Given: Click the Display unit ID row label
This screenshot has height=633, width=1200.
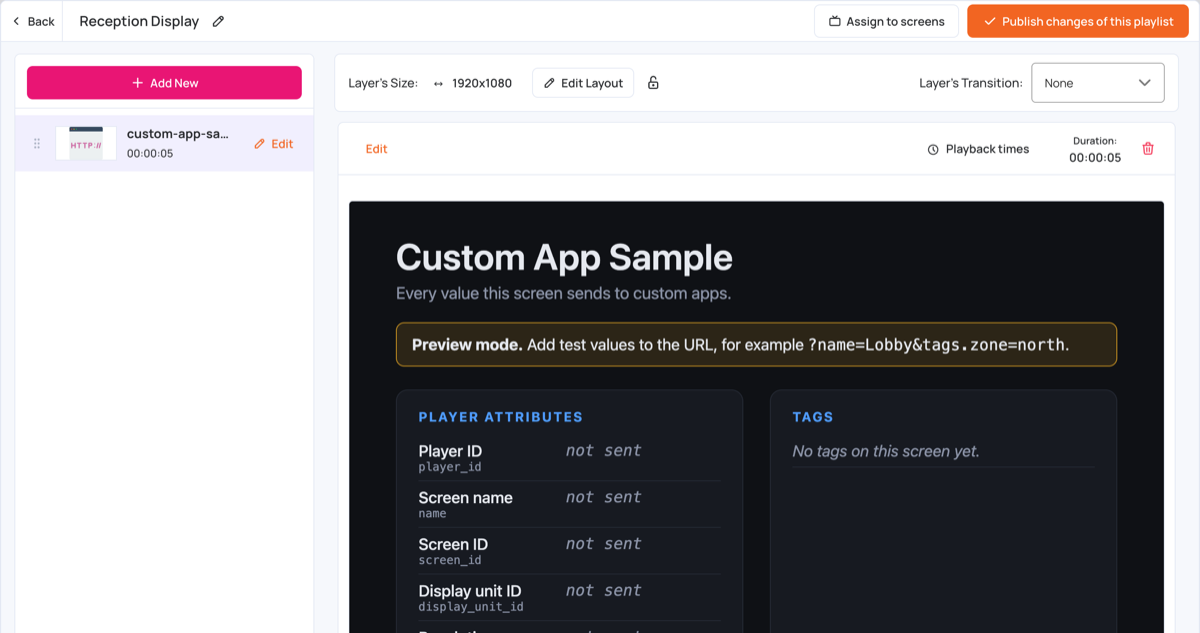Looking at the screenshot, I should point(470,591).
